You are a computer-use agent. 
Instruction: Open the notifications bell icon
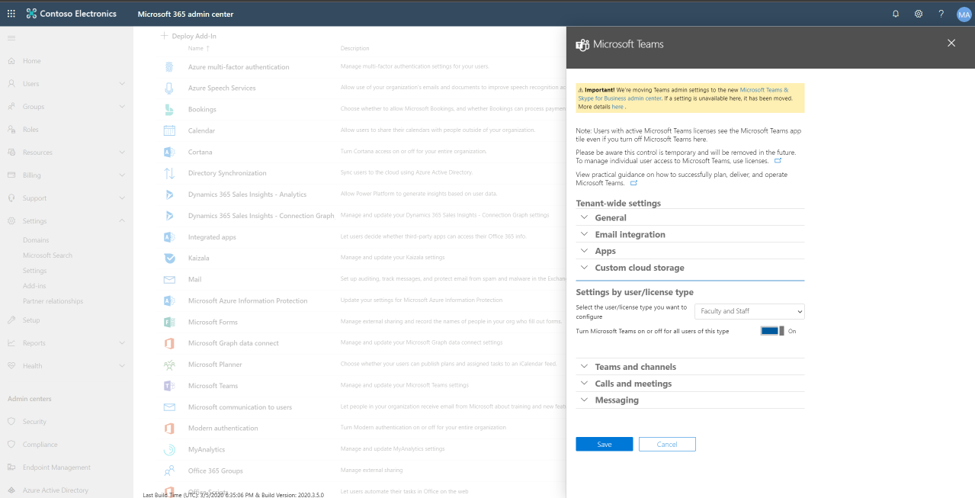point(895,14)
